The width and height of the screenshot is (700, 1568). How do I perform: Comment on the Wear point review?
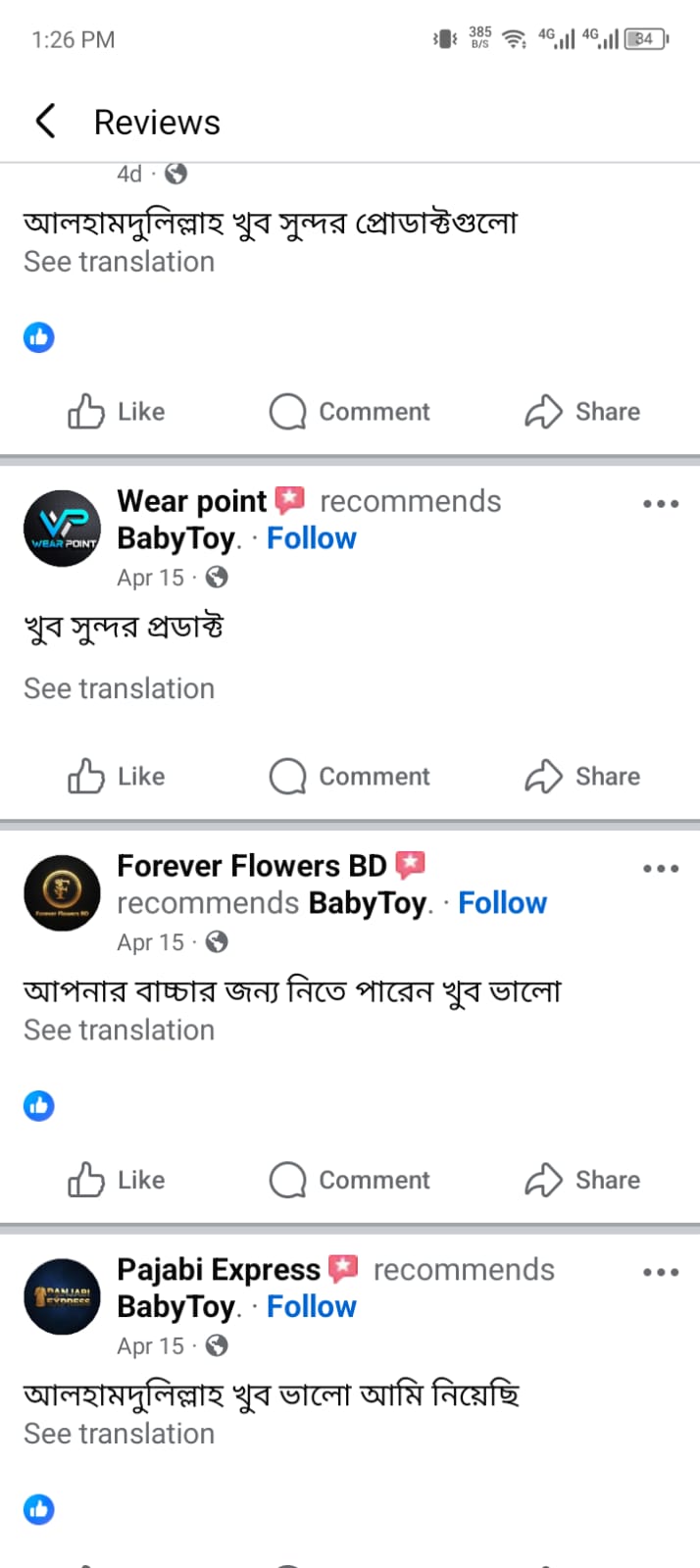350,777
